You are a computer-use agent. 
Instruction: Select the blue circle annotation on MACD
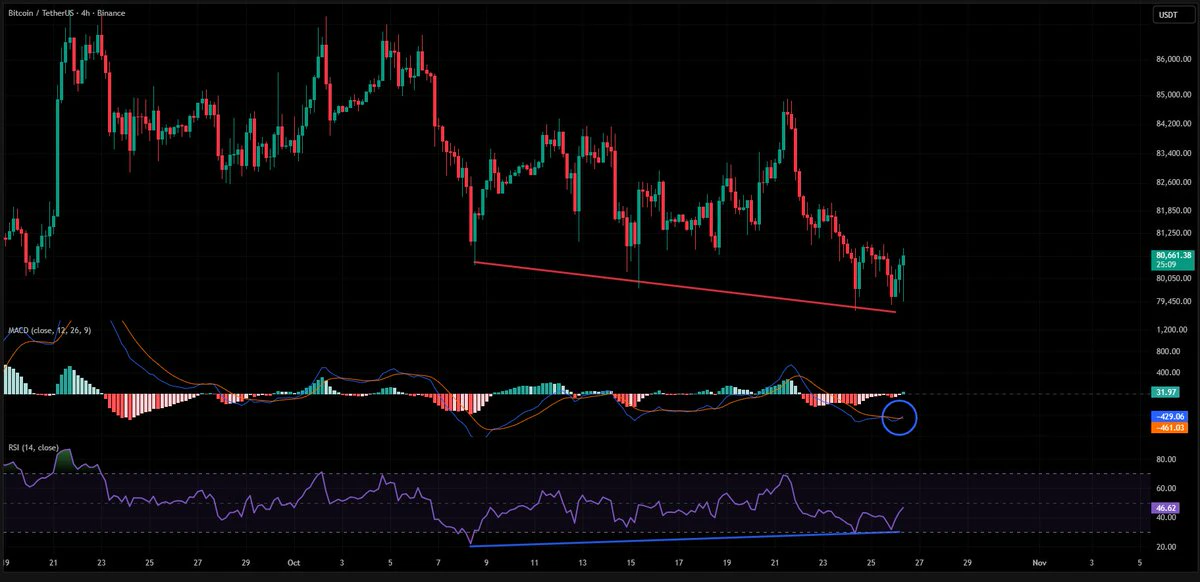[x=900, y=418]
